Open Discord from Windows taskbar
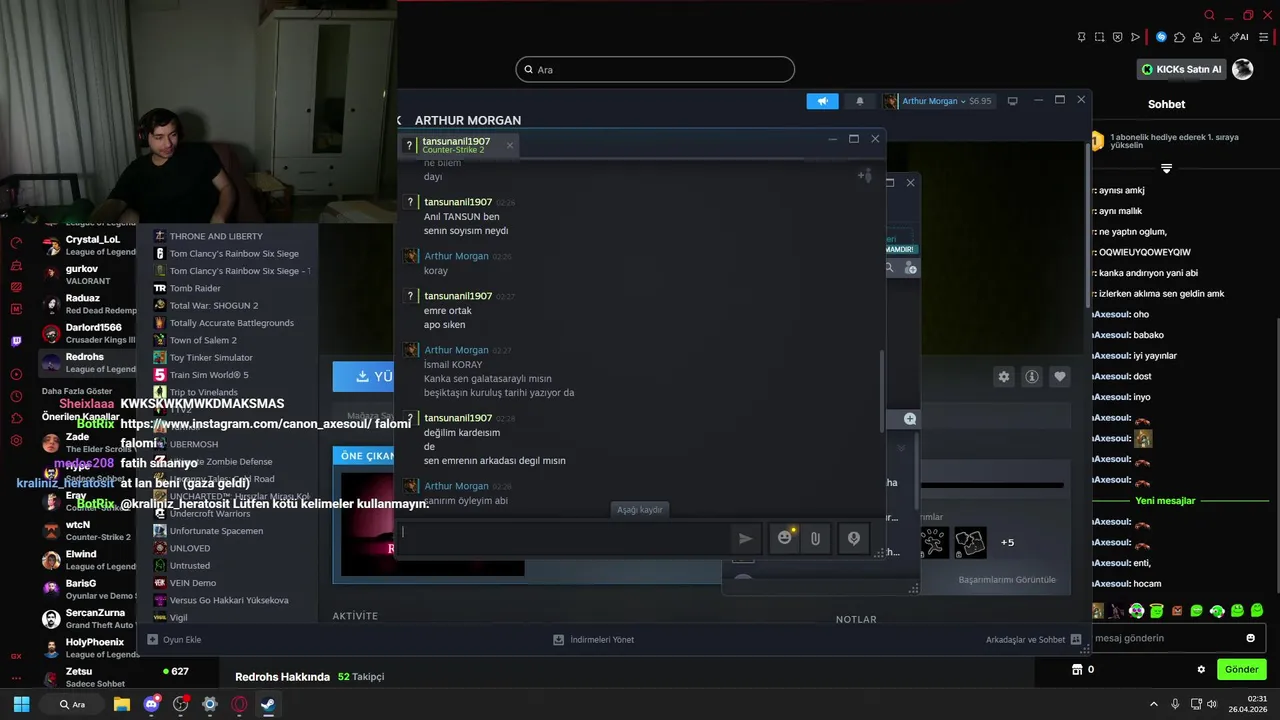The height and width of the screenshot is (720, 1280). pos(151,704)
